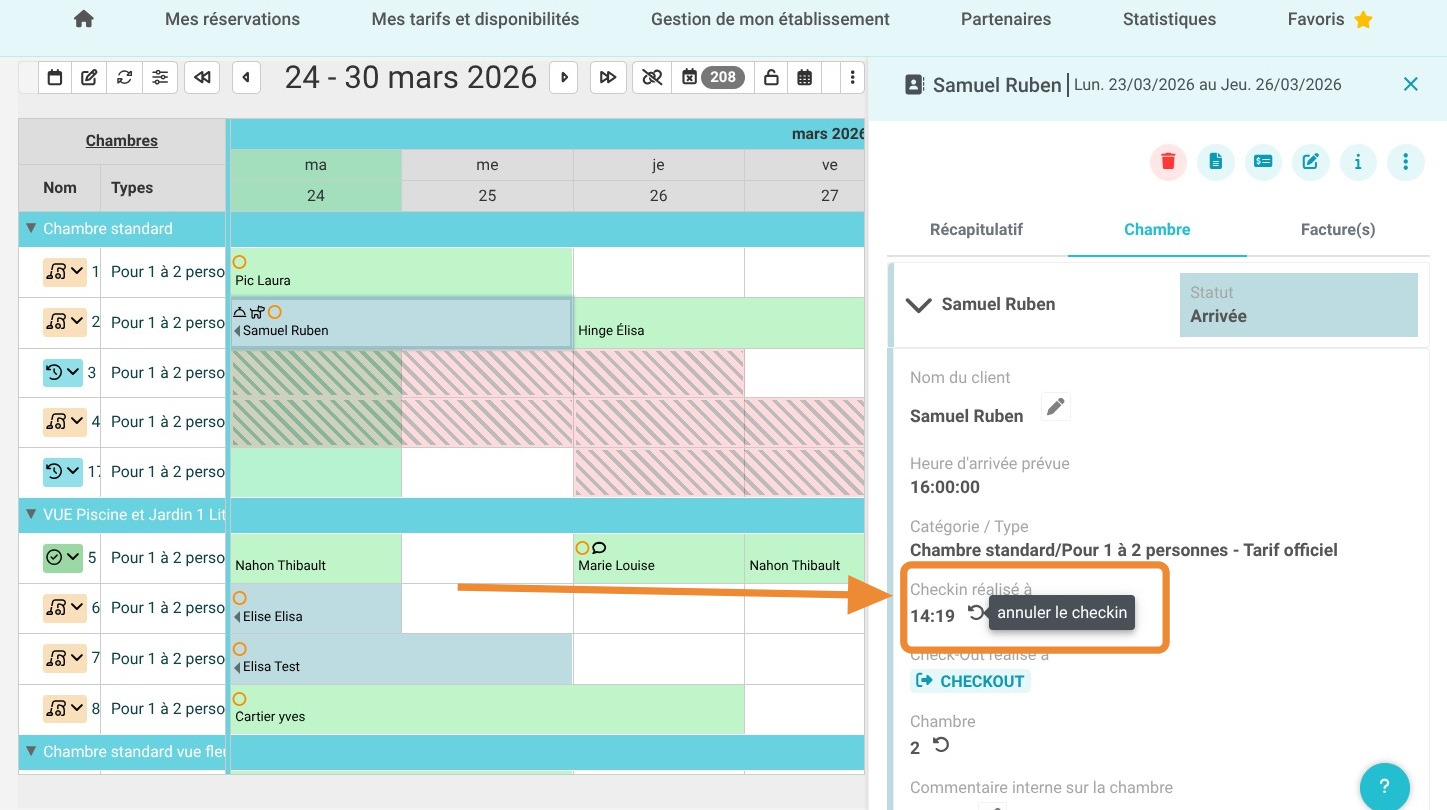
Task: Cancel the checkin with undo icon
Action: pyautogui.click(x=977, y=613)
